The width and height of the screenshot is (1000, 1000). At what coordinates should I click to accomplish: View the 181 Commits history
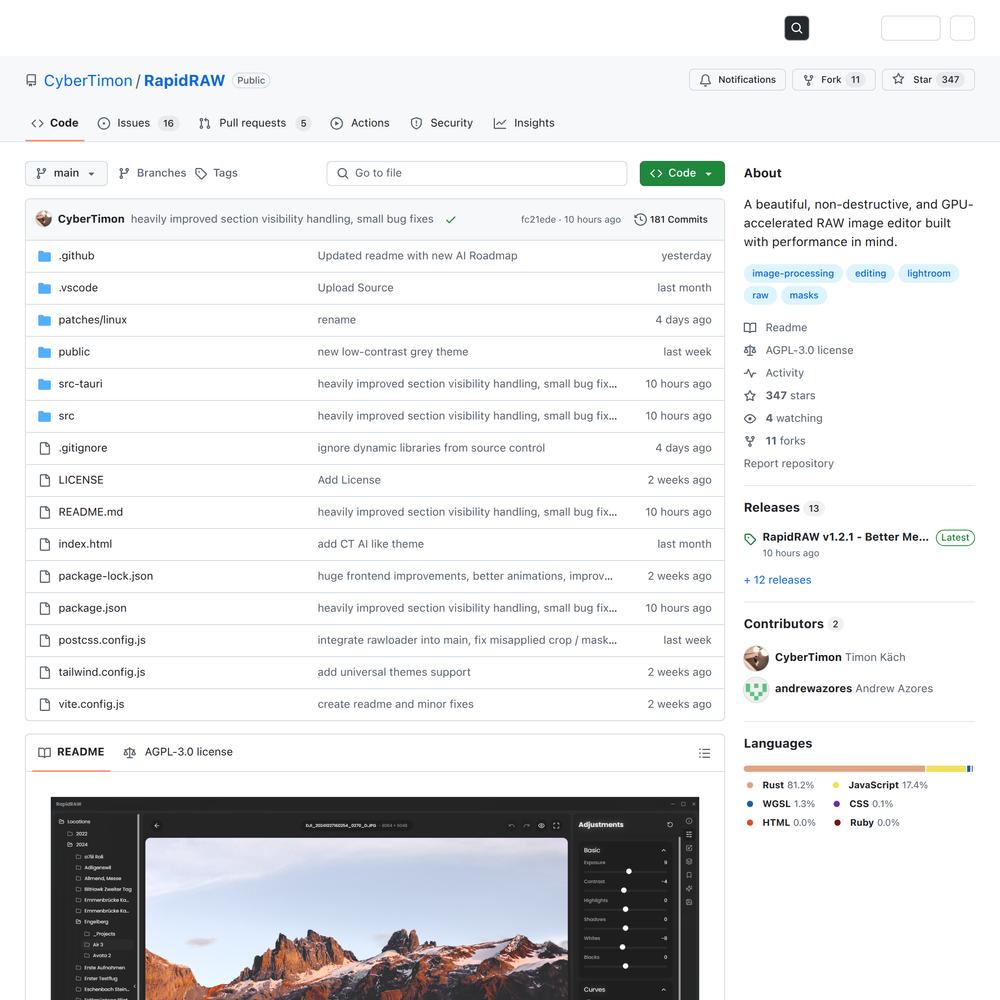point(671,219)
